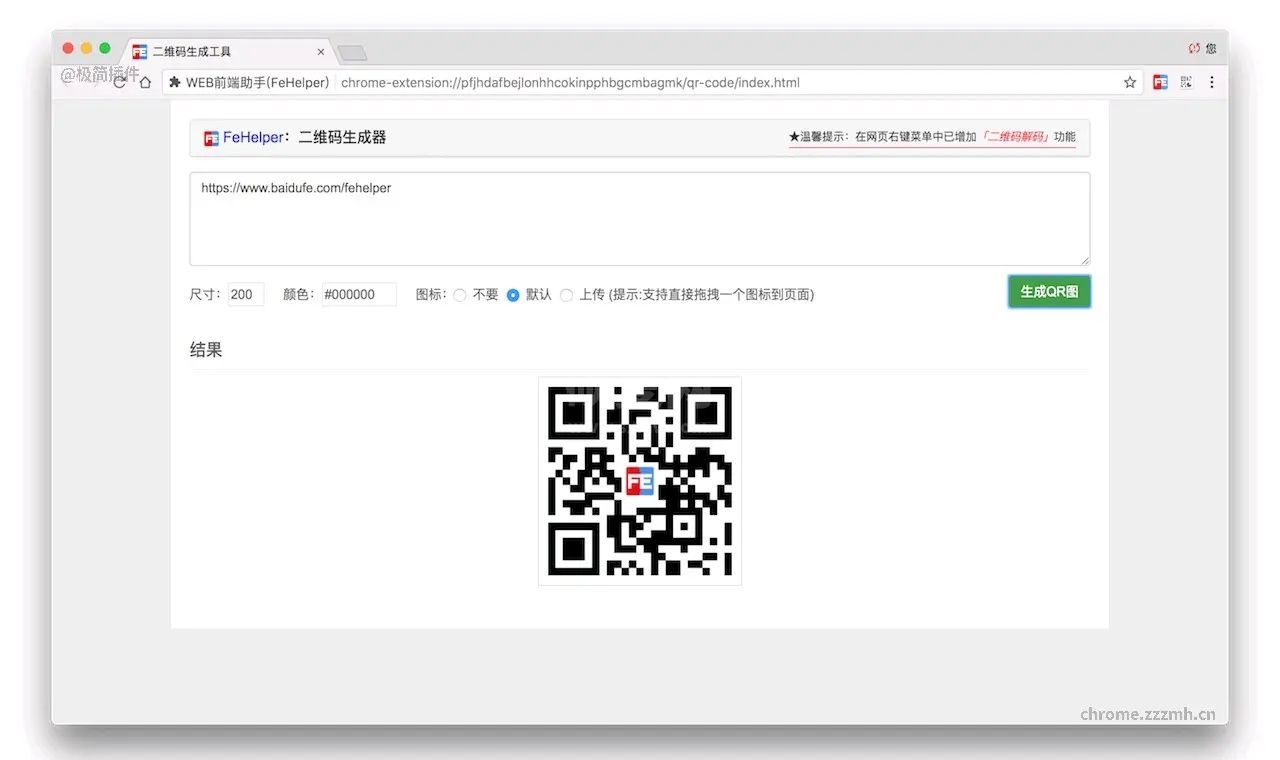Click the 生成QR图 button
The height and width of the screenshot is (760, 1280).
1049,292
